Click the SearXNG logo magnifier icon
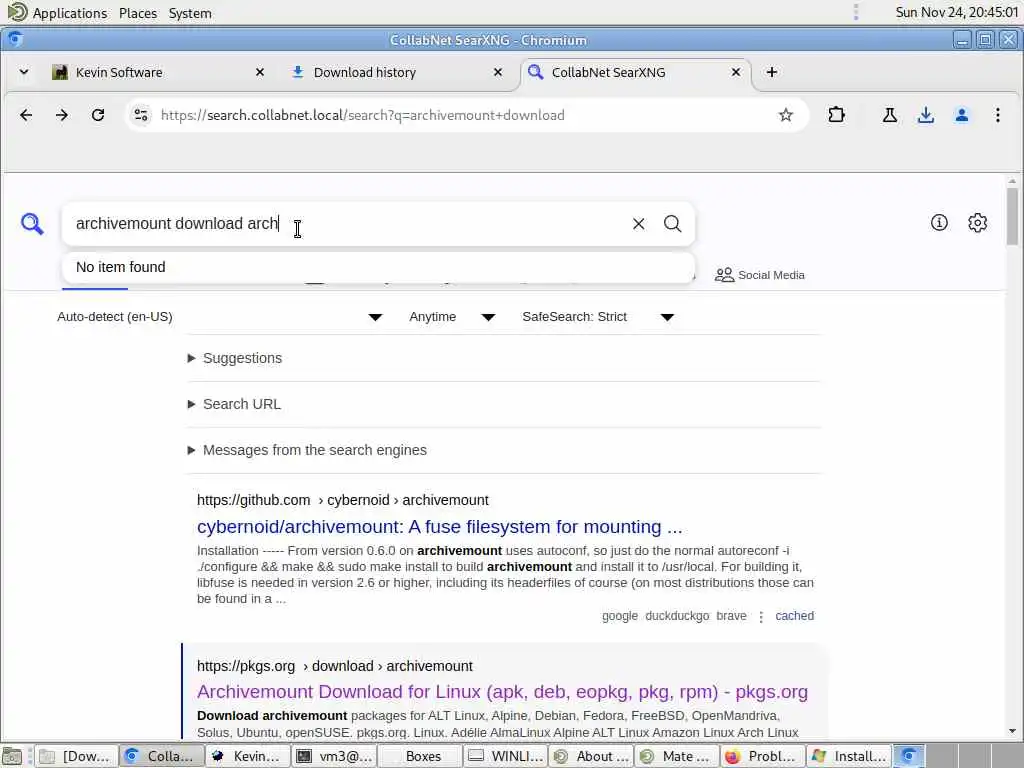1024x768 pixels. 32,224
